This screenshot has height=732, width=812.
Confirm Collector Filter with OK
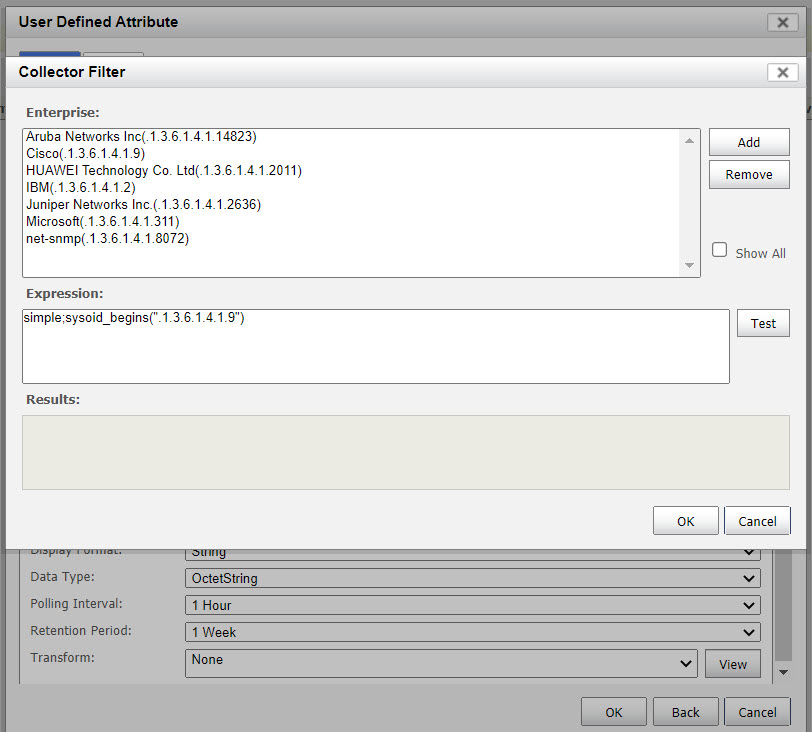[x=686, y=521]
